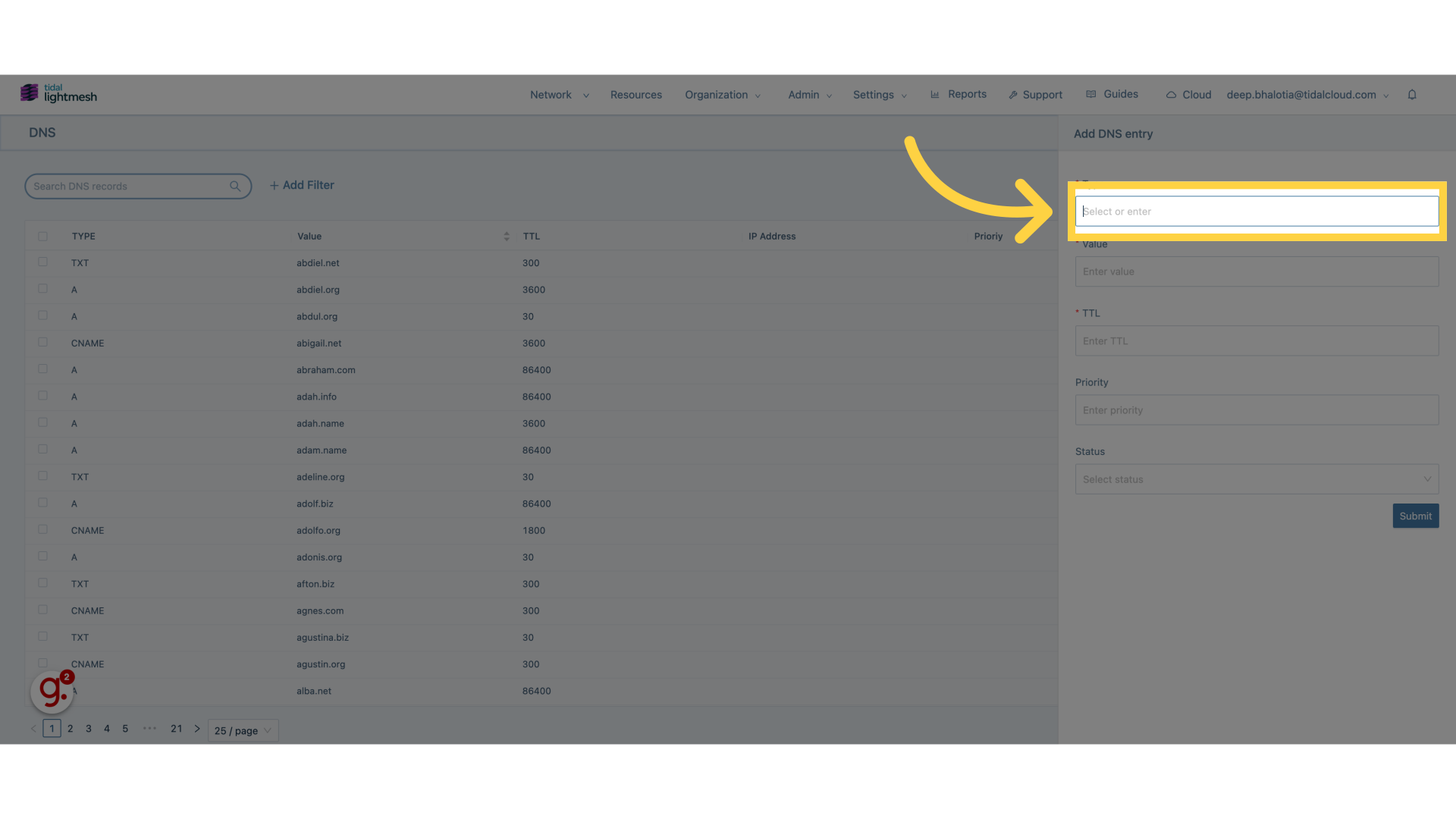Click current page 1 button
The width and height of the screenshot is (1456, 819).
(52, 729)
